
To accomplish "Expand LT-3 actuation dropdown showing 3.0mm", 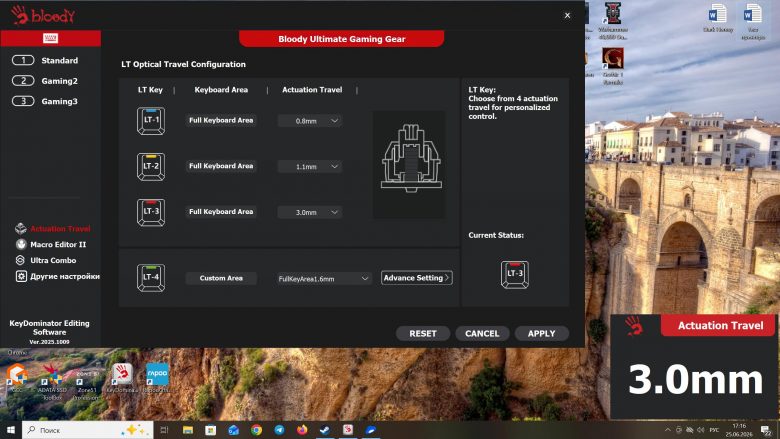I will [x=310, y=212].
